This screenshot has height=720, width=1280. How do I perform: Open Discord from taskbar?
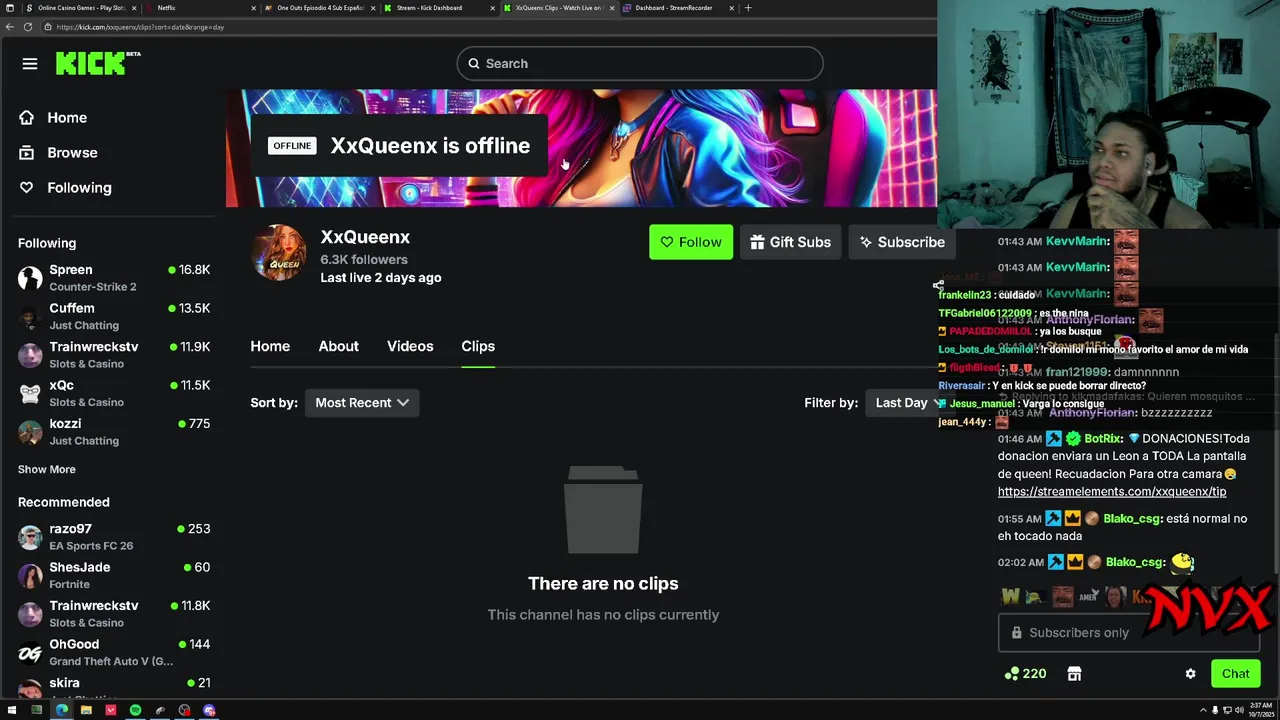[x=209, y=710]
